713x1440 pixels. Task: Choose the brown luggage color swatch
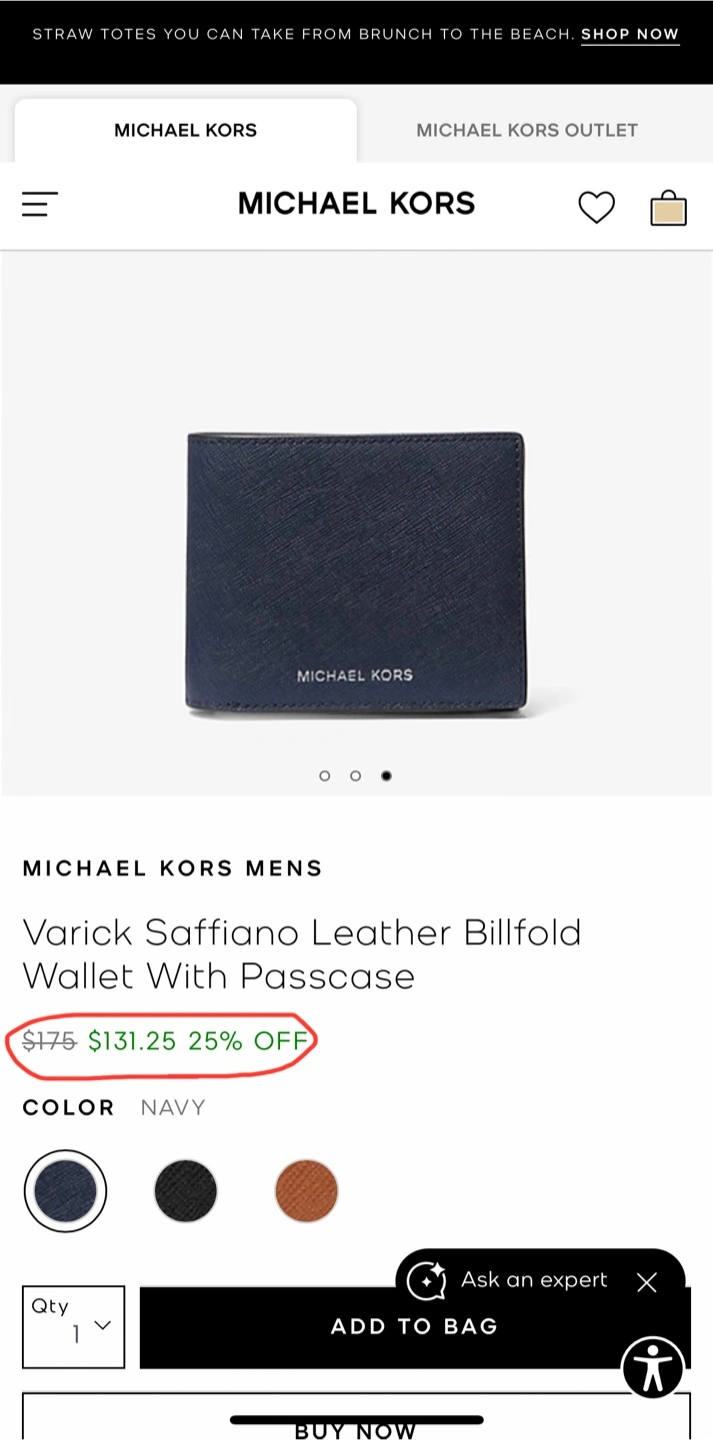point(307,1191)
